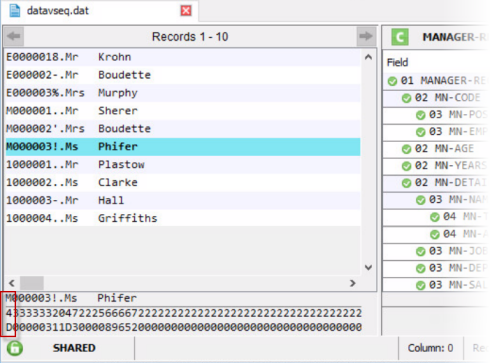Select the 03 MN-NA field
490x363 pixels.
[437, 200]
